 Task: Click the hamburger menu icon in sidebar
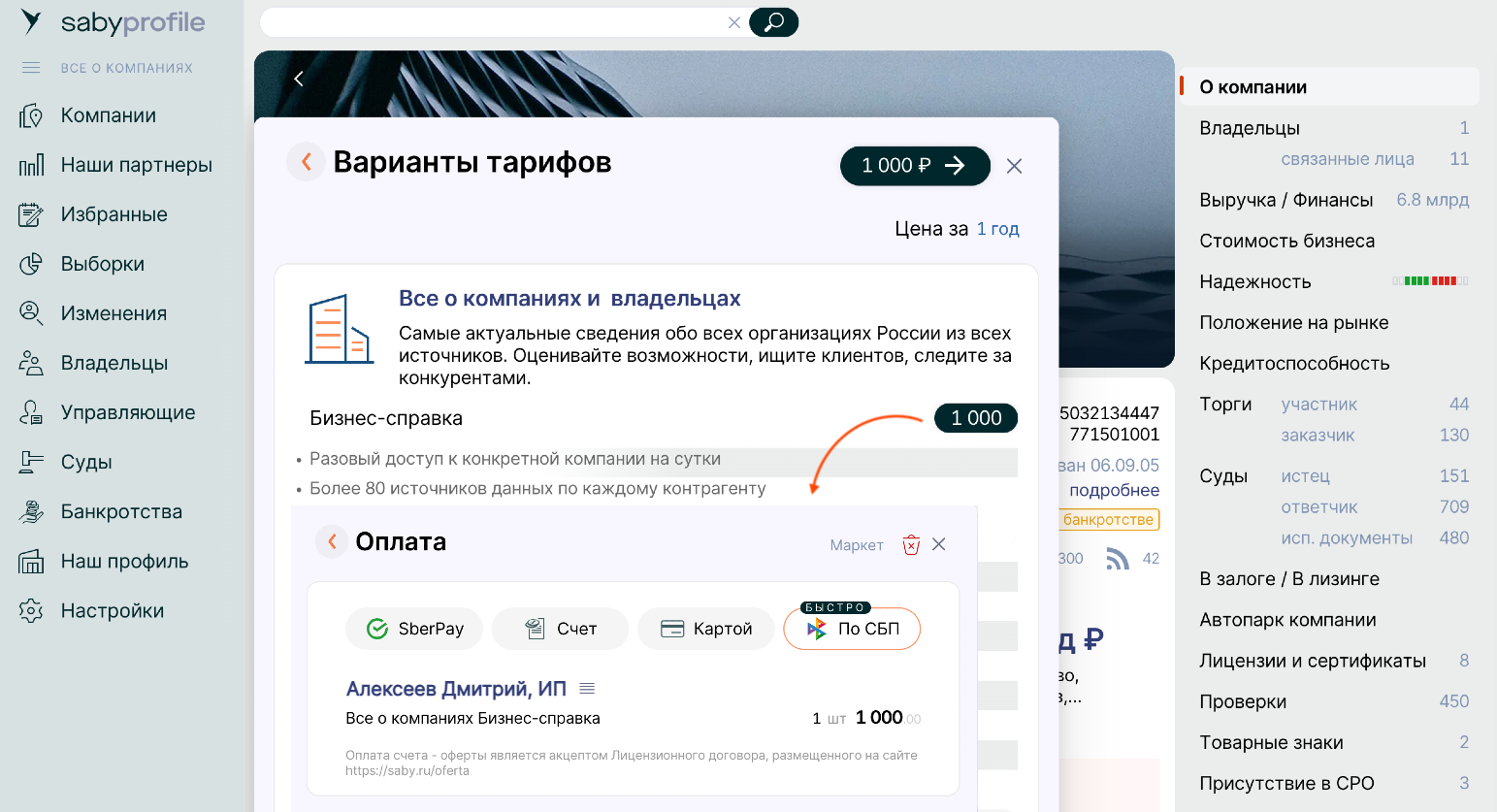tap(31, 68)
